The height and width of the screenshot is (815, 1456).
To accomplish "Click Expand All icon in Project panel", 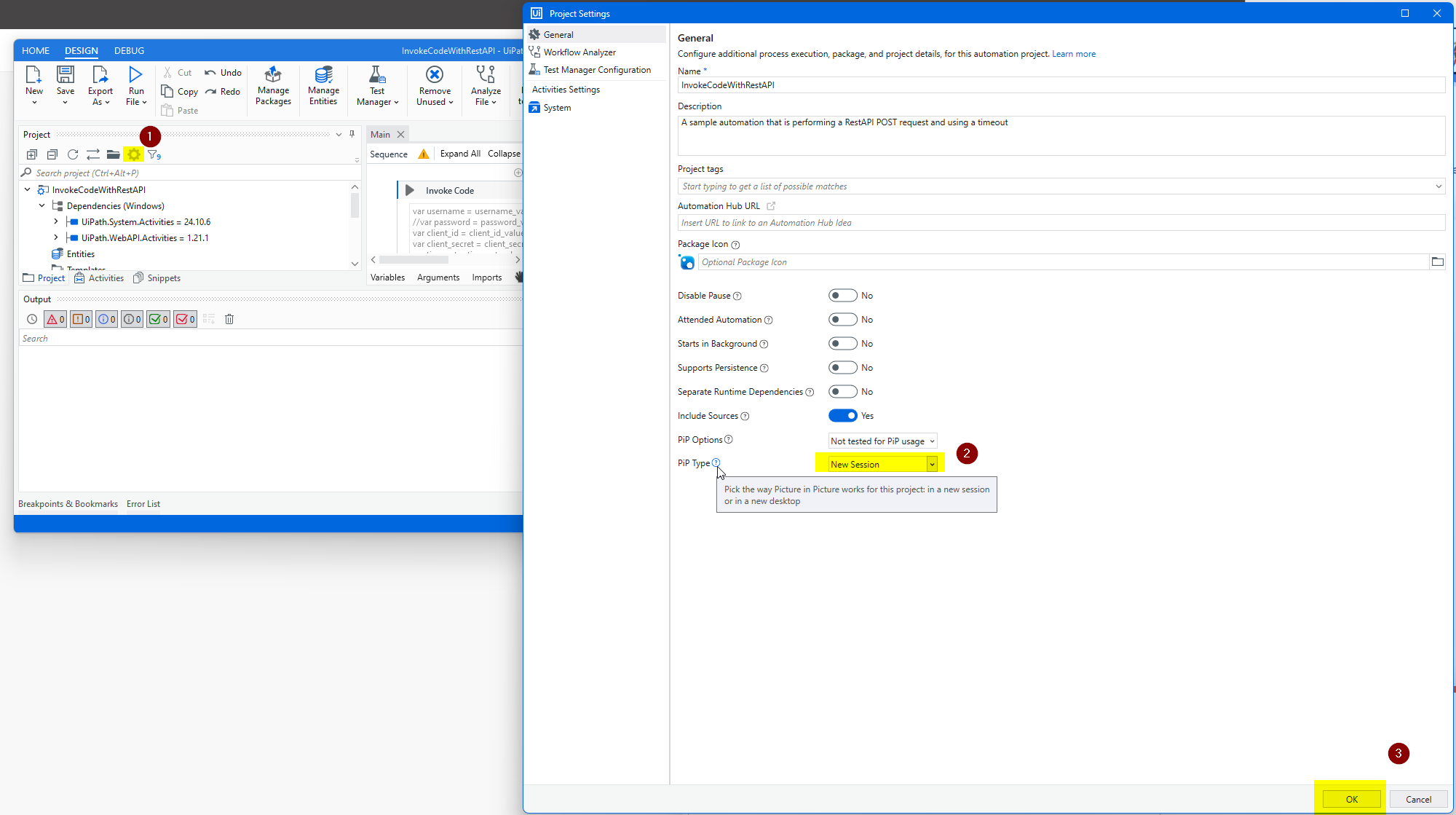I will pyautogui.click(x=32, y=154).
